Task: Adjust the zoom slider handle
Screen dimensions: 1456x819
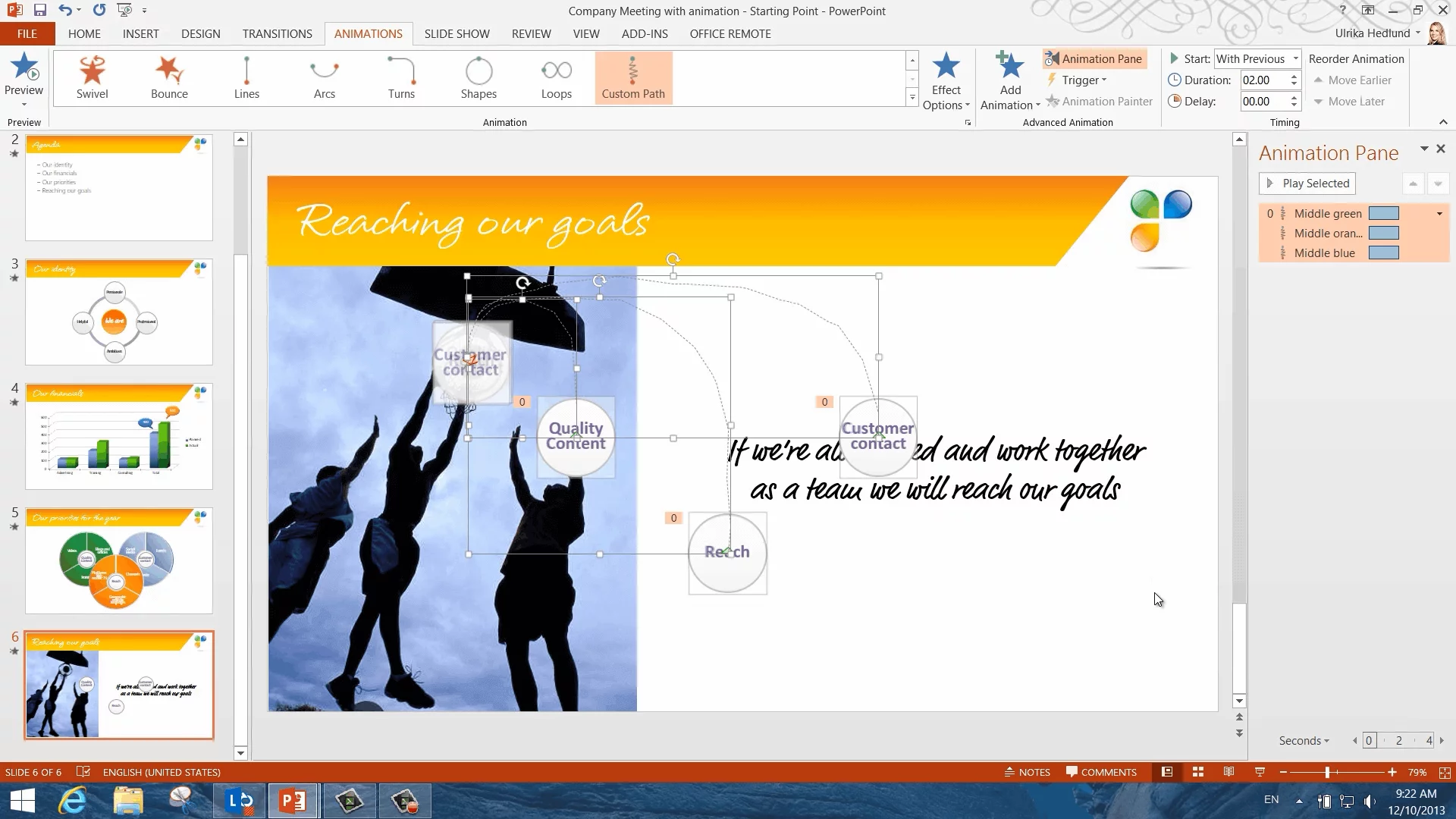Action: pos(1327,772)
